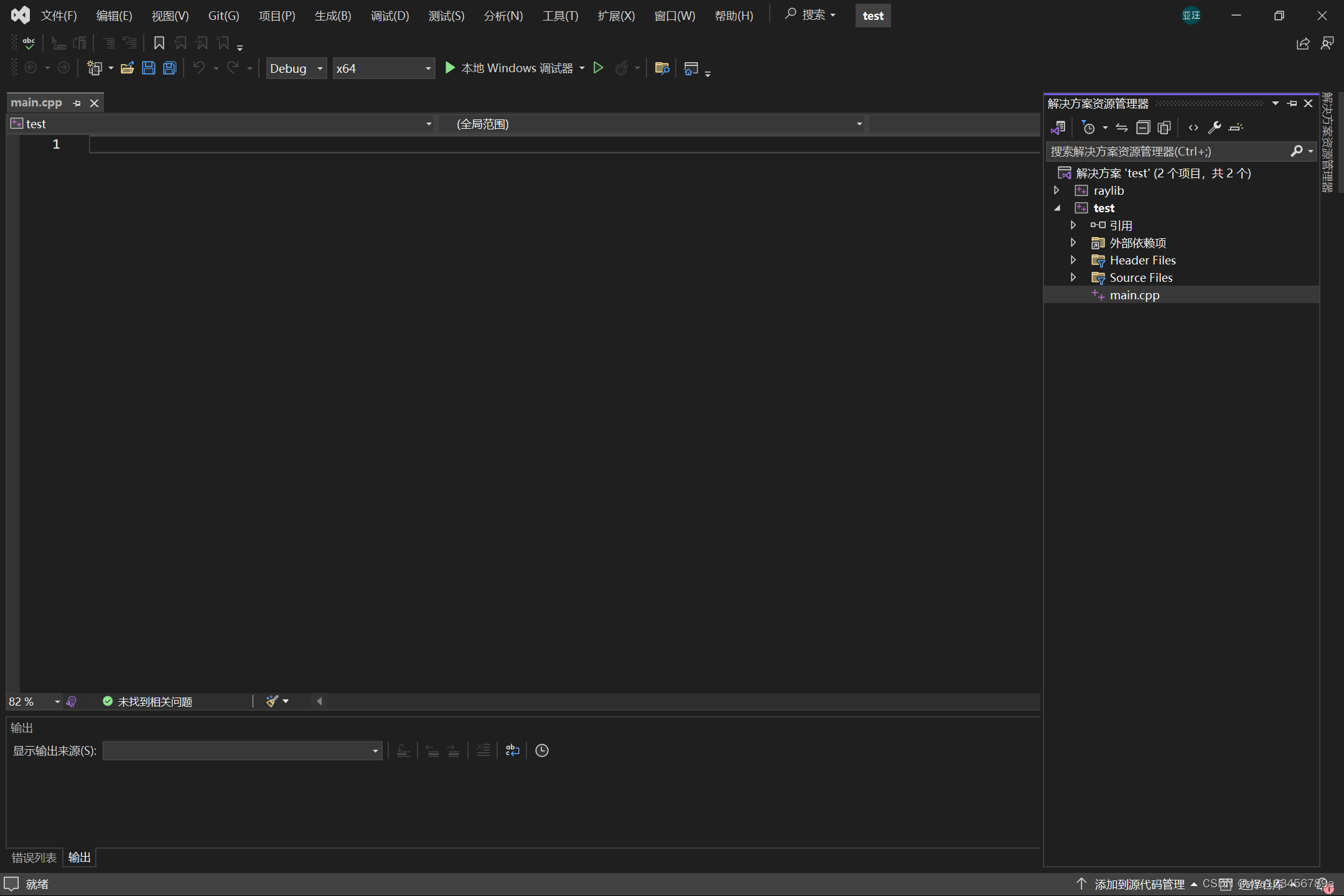Click Collapse All in Solution Explorer
1344x896 pixels.
coord(1143,128)
